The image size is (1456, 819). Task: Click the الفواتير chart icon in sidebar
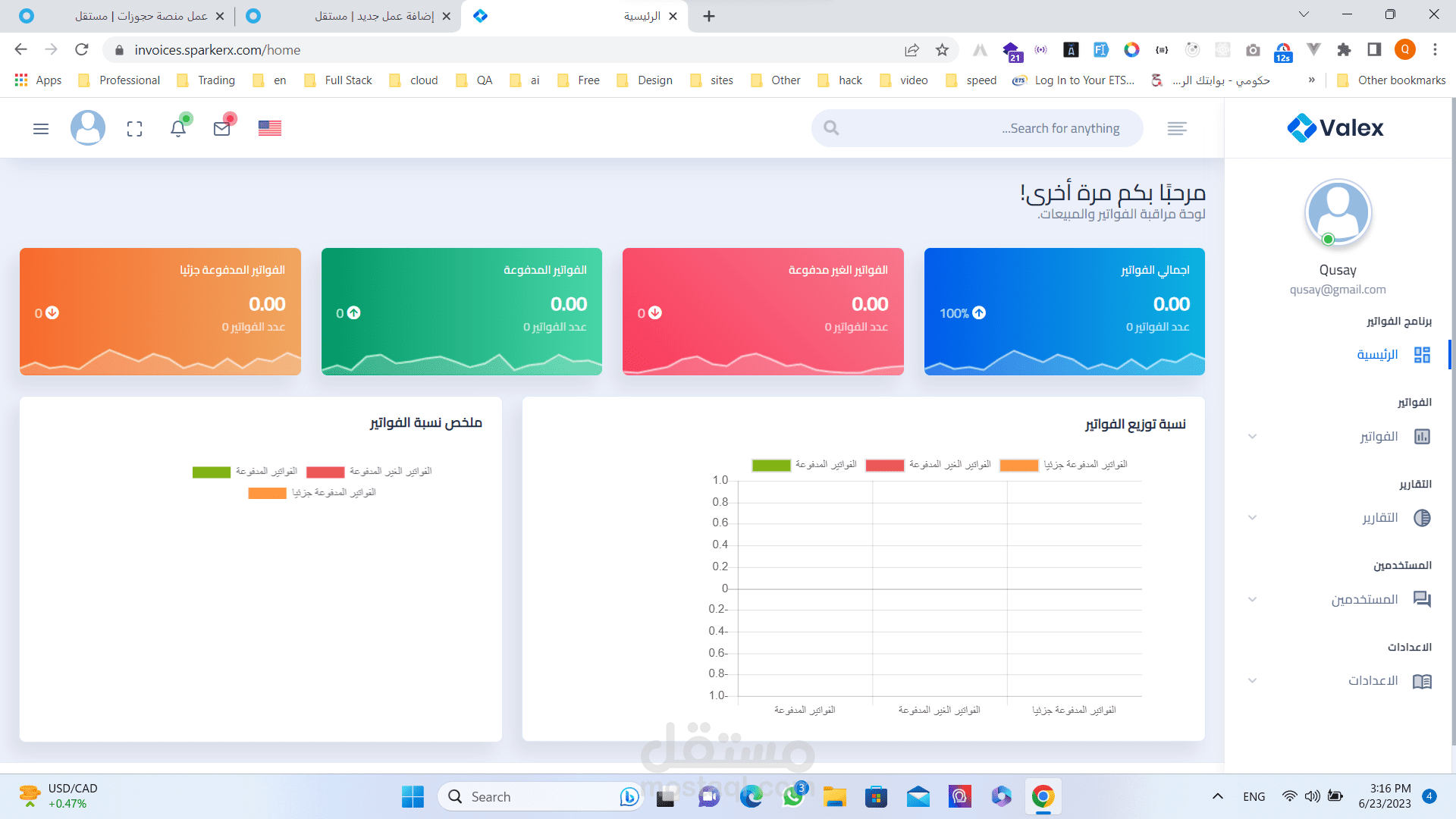(1422, 437)
